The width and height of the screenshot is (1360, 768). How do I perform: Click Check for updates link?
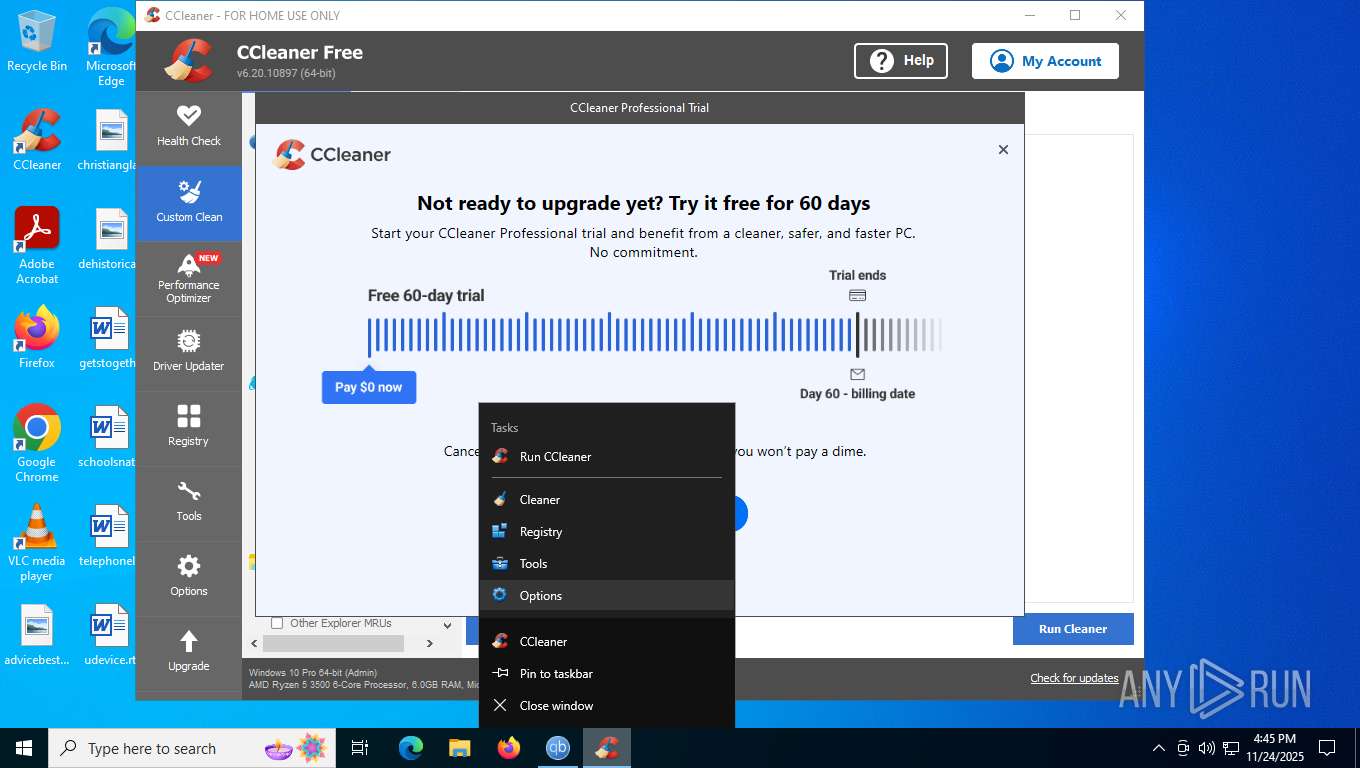[1074, 678]
